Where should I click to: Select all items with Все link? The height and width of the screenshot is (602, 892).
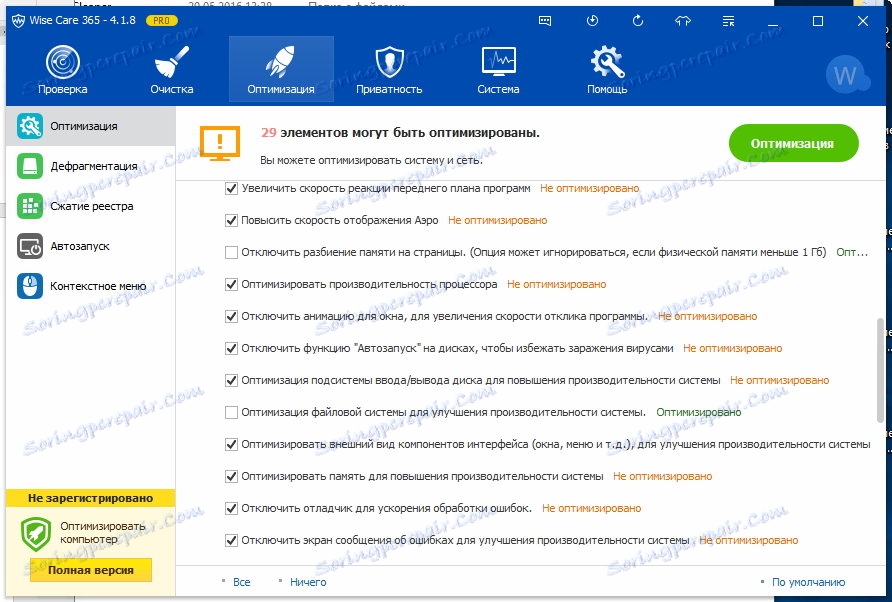tap(242, 582)
